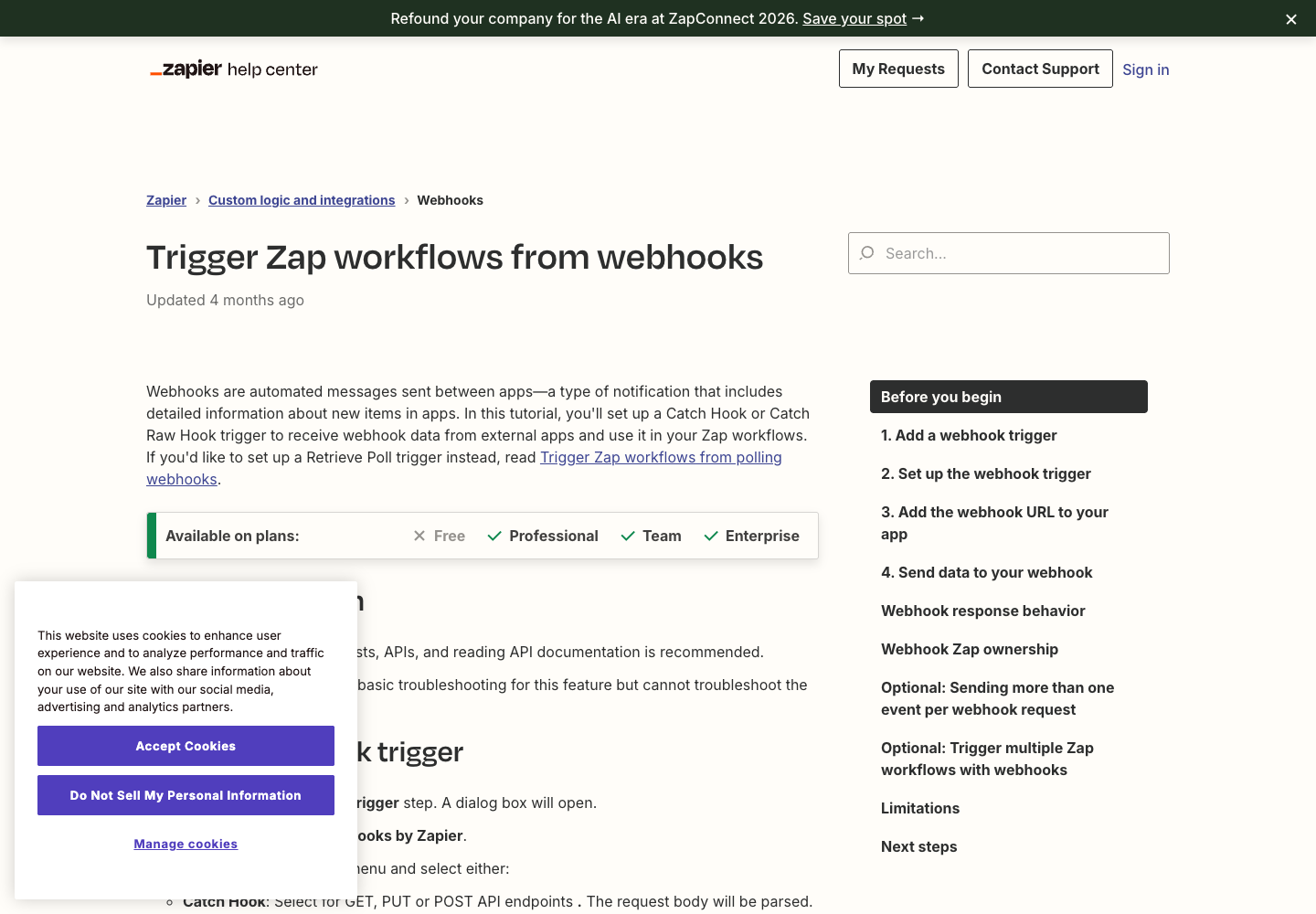Click the Sign in link
The image size is (1316, 914).
click(1146, 69)
